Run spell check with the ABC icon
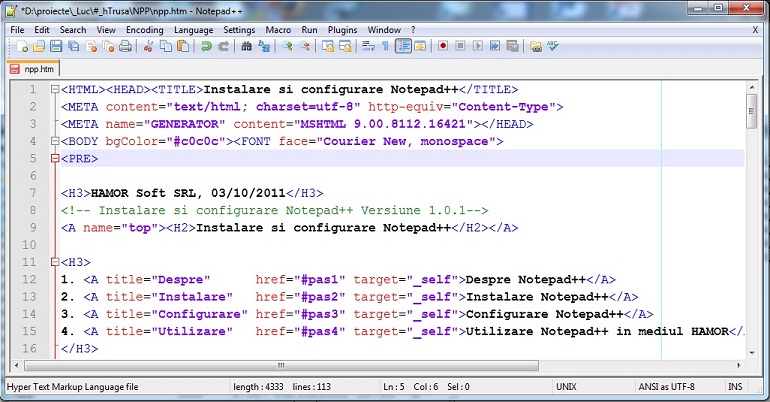This screenshot has height=402, width=770. pyautogui.click(x=553, y=46)
